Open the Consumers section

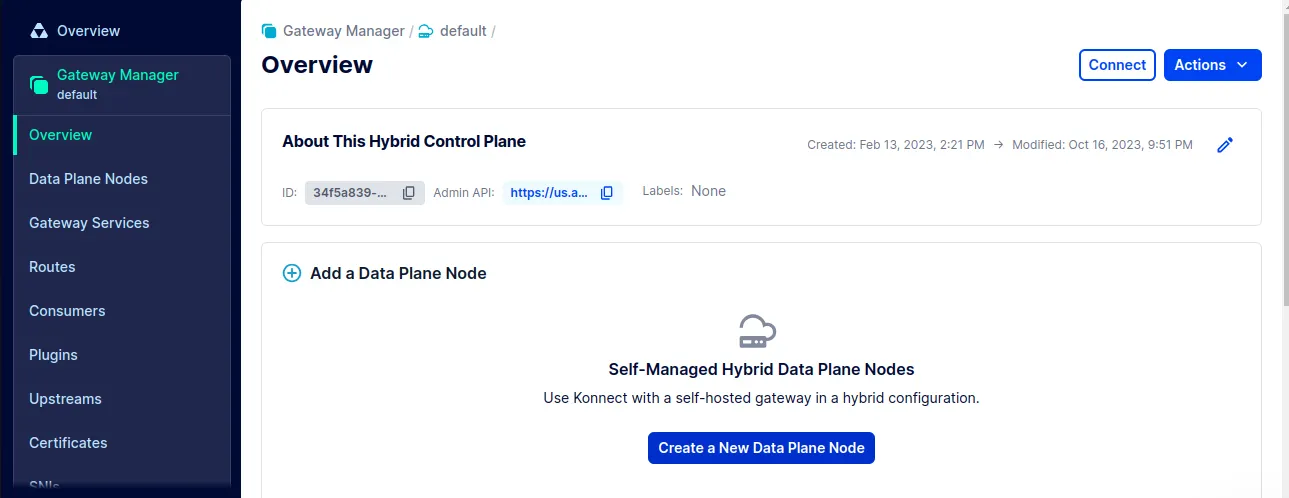pos(67,311)
